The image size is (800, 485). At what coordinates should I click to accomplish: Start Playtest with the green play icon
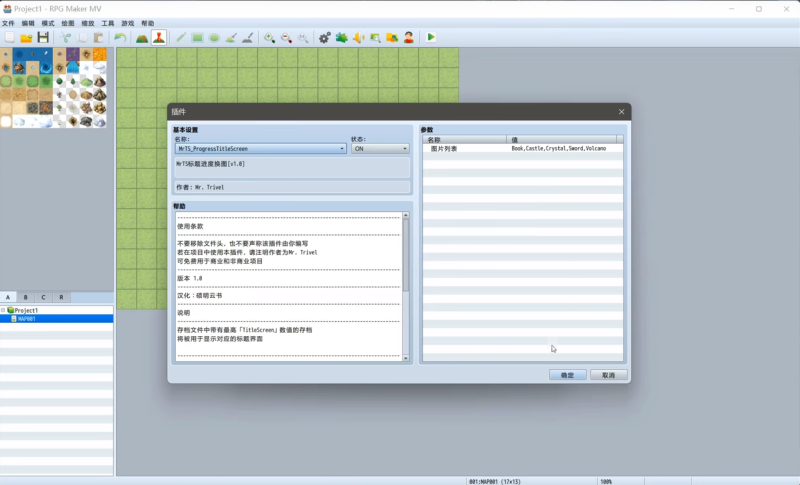click(x=431, y=37)
